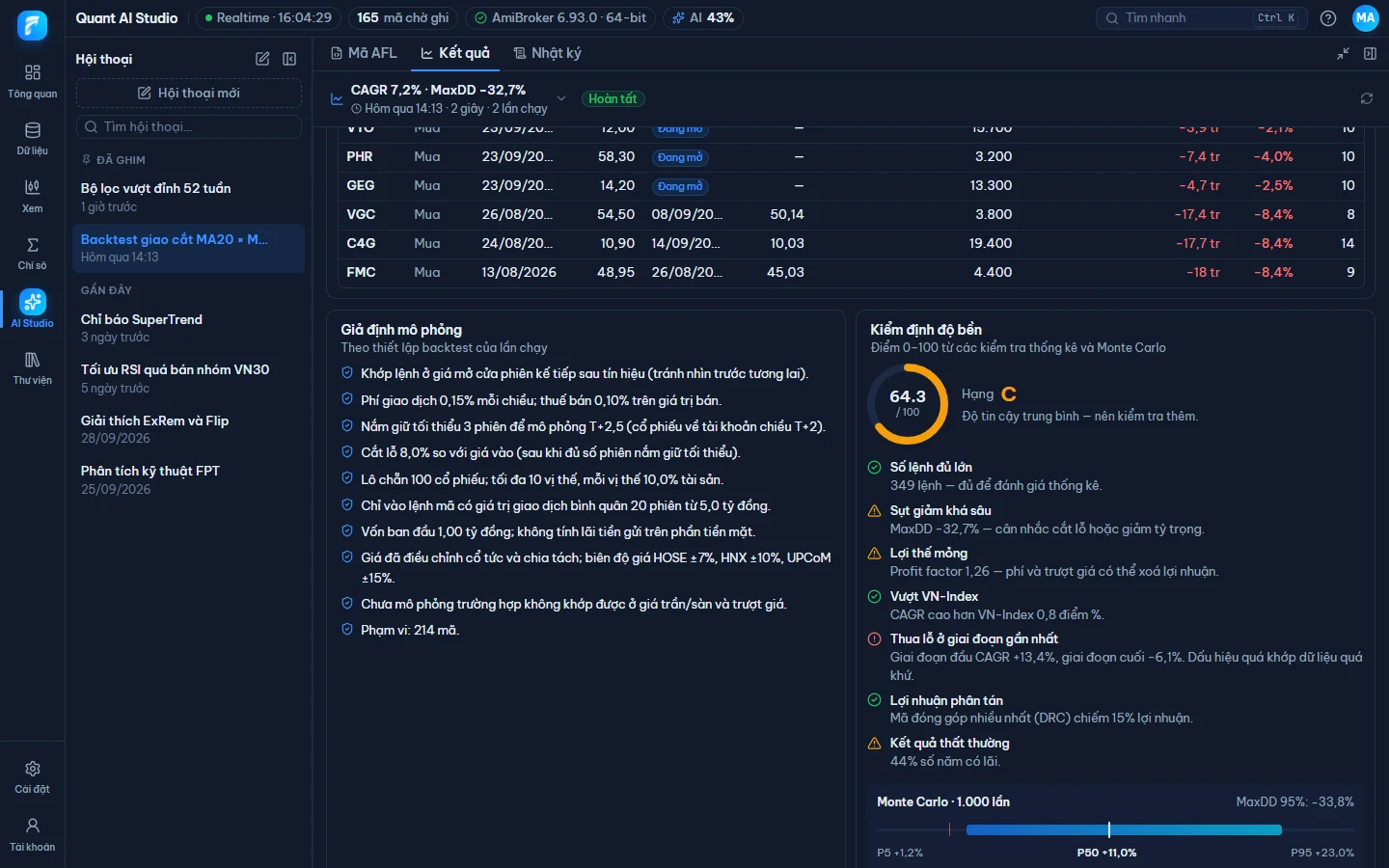Open the Xem chart view
Screen dimensions: 1389x868
point(32,196)
